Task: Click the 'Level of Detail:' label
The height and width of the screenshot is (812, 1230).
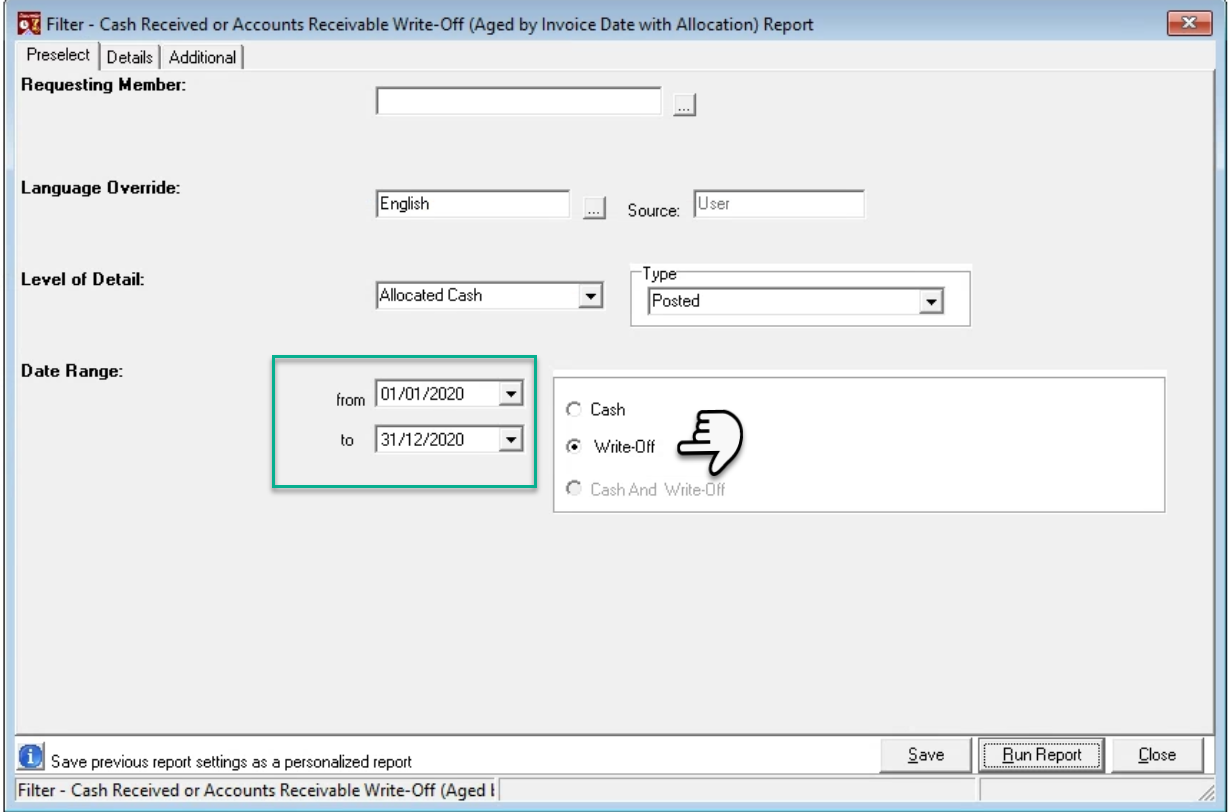Action: click(x=83, y=279)
